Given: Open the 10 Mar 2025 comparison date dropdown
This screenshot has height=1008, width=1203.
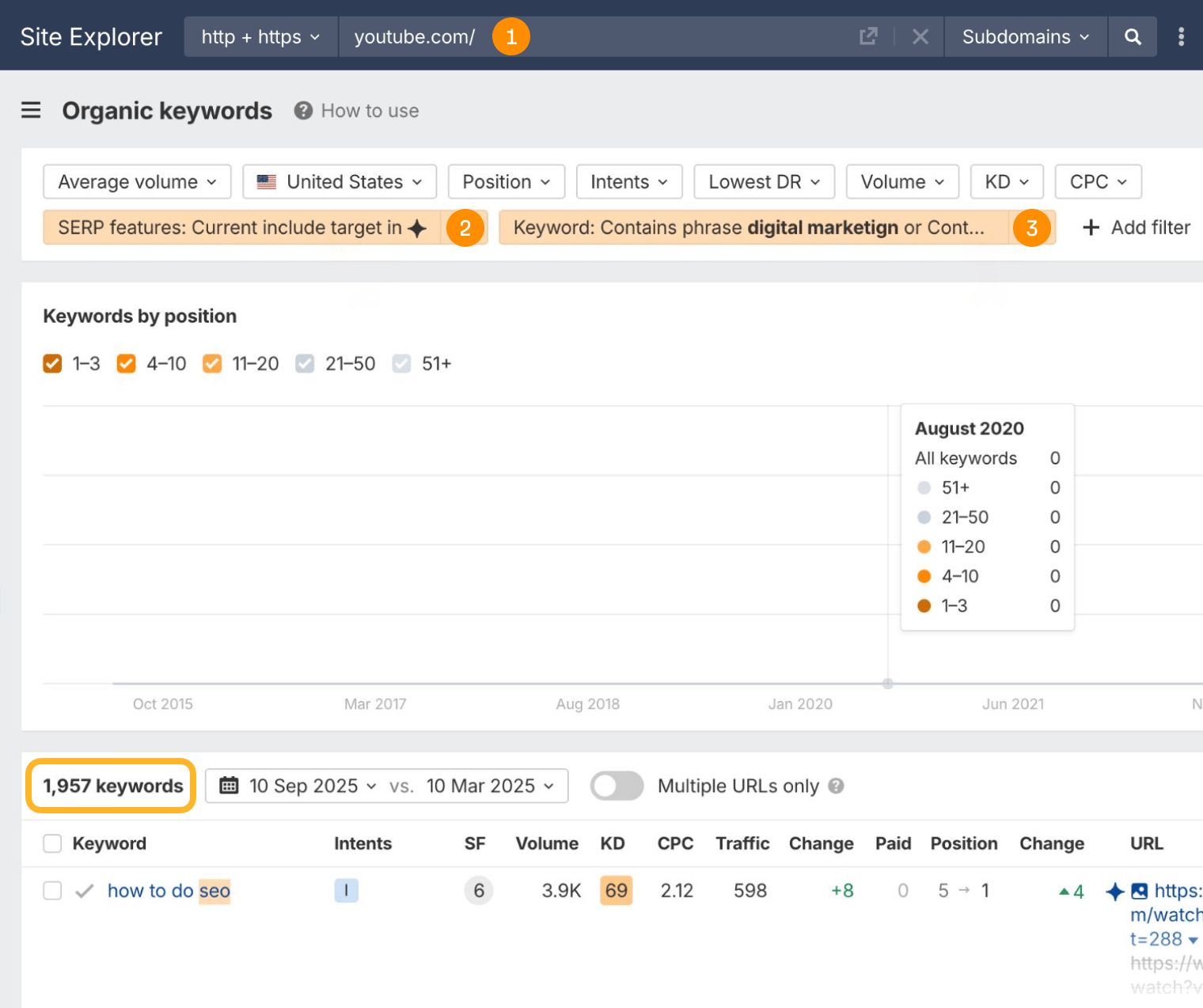Looking at the screenshot, I should (x=490, y=786).
